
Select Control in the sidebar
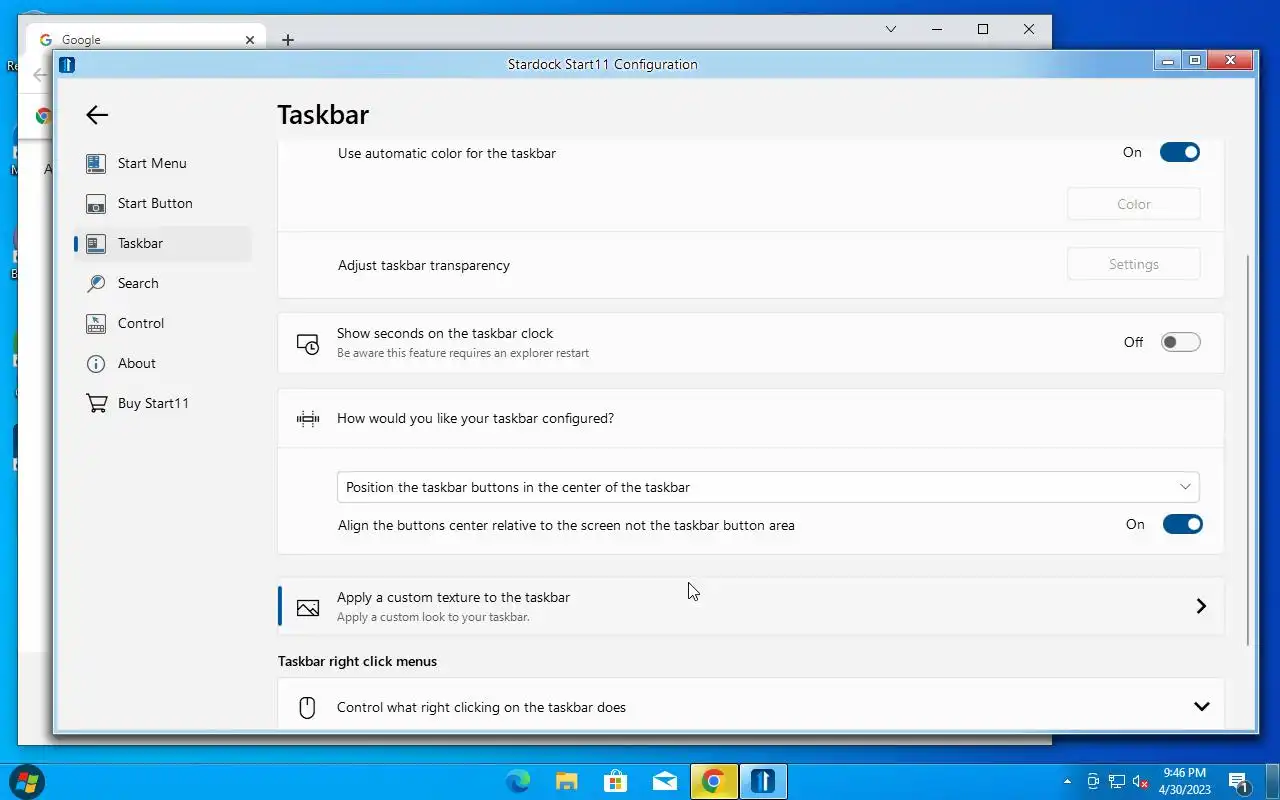[x=163, y=323]
